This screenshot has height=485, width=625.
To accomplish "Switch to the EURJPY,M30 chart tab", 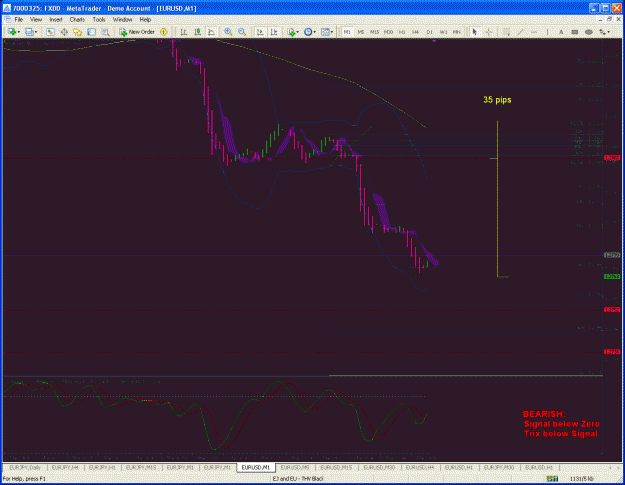I will pos(499,467).
